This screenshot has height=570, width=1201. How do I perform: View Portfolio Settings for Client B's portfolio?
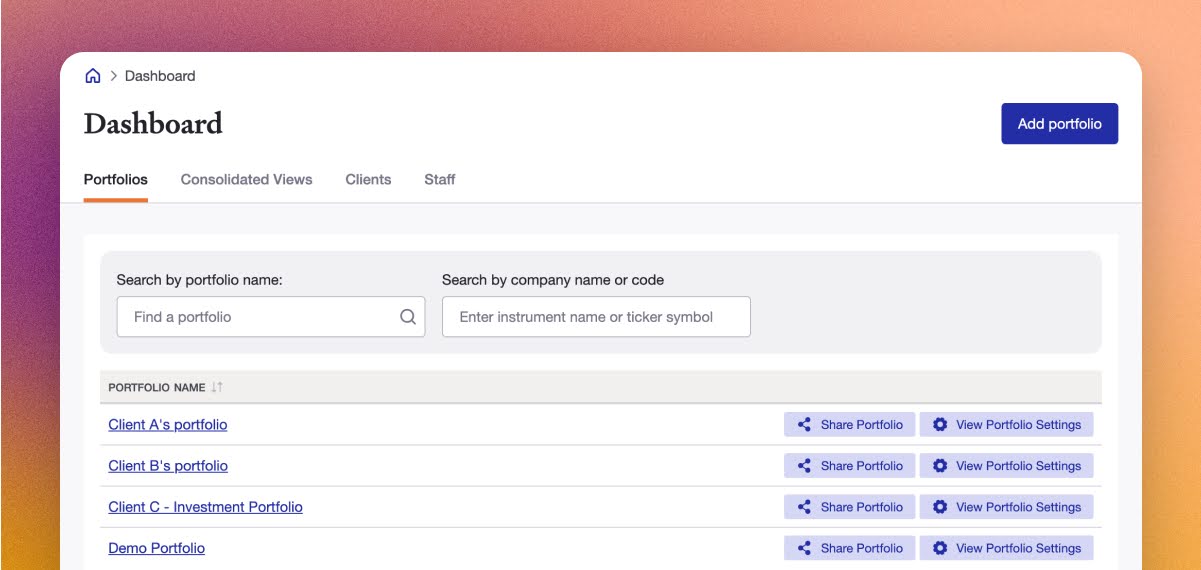pyautogui.click(x=1007, y=466)
